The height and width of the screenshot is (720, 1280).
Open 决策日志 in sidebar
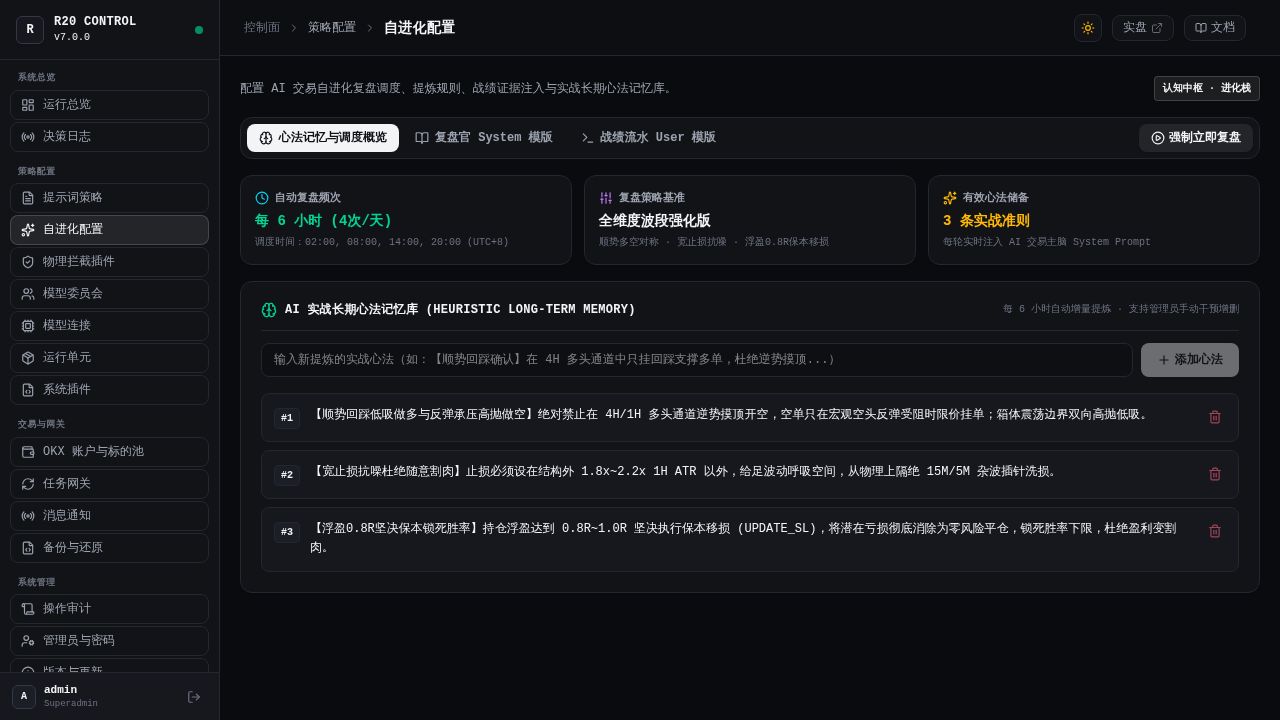pos(109,137)
